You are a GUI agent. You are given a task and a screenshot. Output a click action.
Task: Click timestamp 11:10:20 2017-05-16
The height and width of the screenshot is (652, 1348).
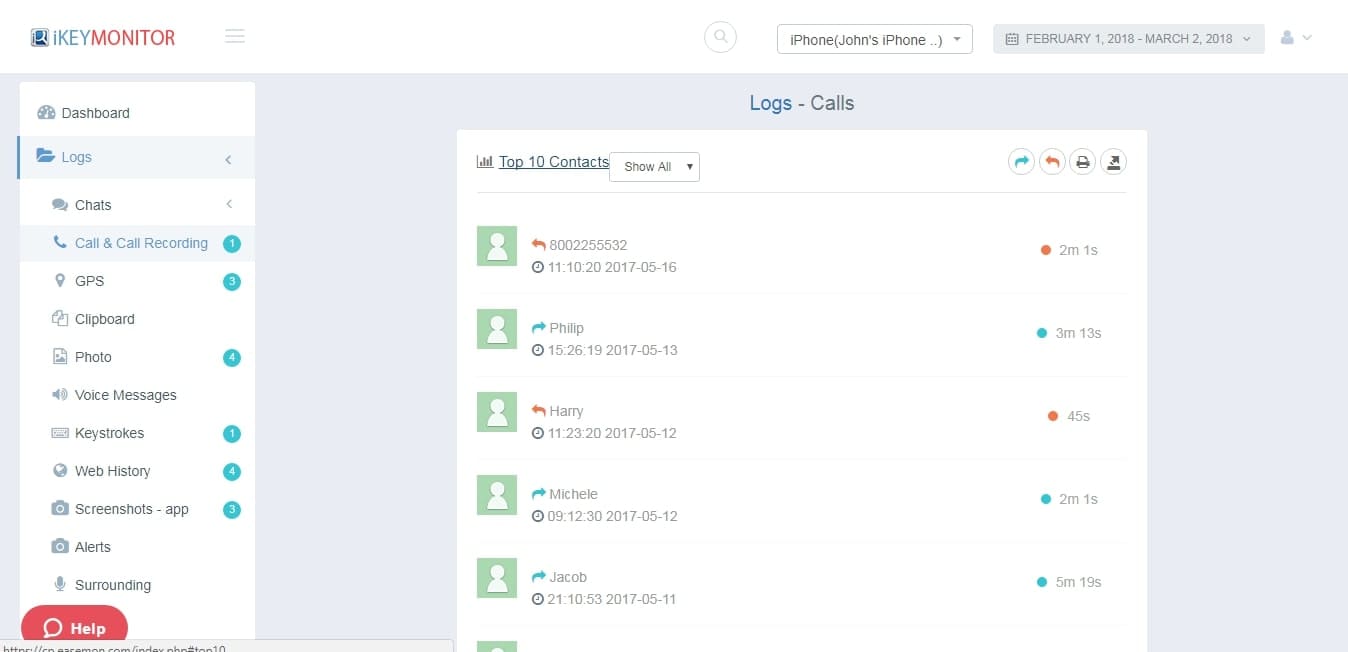click(x=611, y=267)
